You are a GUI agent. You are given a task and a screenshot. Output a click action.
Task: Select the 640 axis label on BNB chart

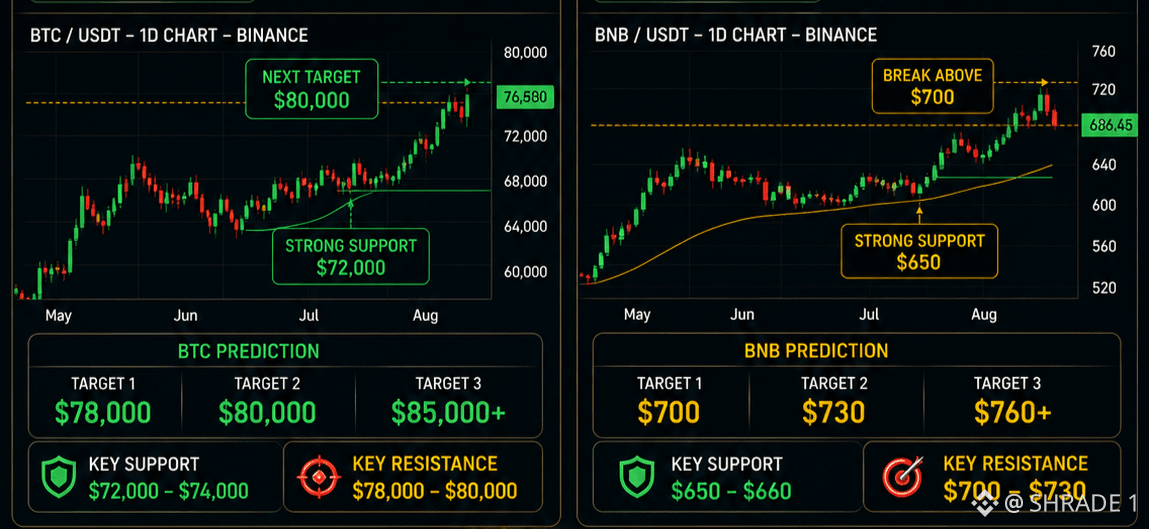pyautogui.click(x=1104, y=166)
